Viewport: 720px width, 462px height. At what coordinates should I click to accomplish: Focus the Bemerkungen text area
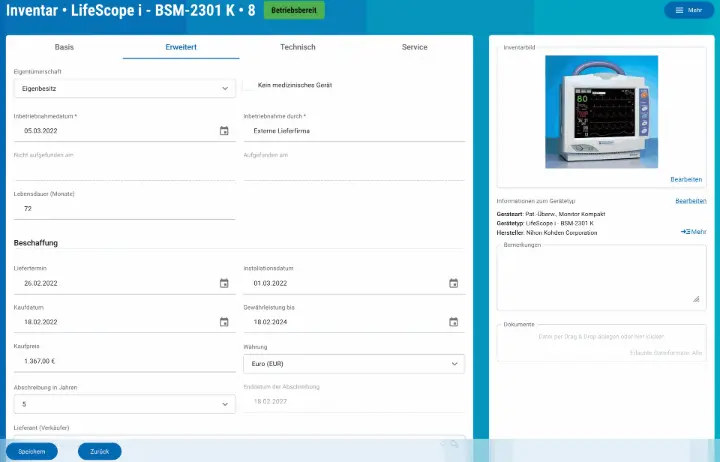point(602,278)
